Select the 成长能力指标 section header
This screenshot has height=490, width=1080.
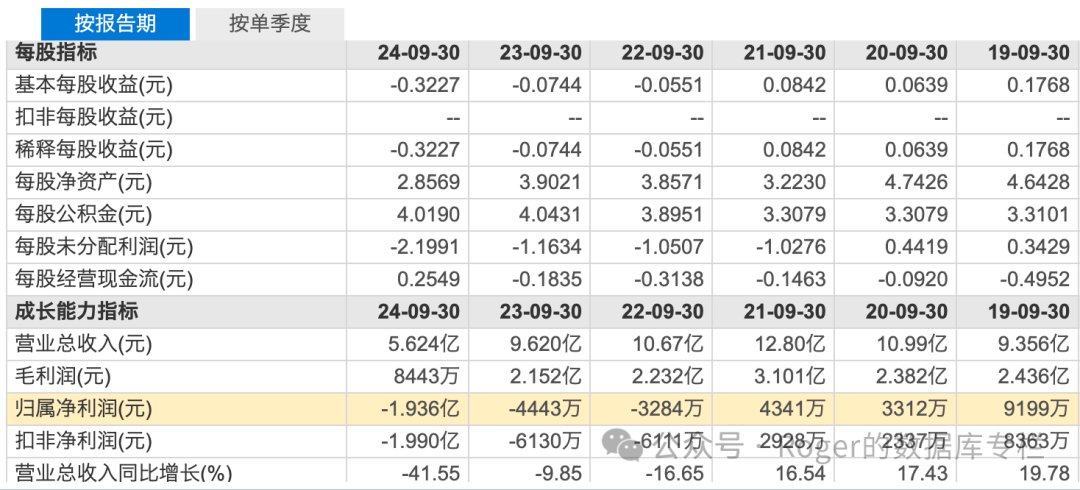[x=76, y=311]
